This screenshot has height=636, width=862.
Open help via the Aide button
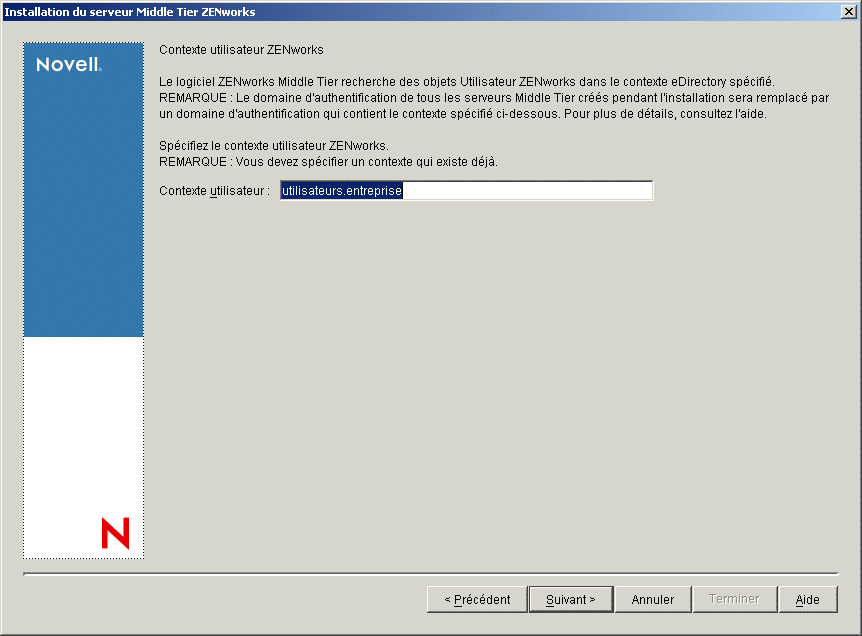coord(808,599)
